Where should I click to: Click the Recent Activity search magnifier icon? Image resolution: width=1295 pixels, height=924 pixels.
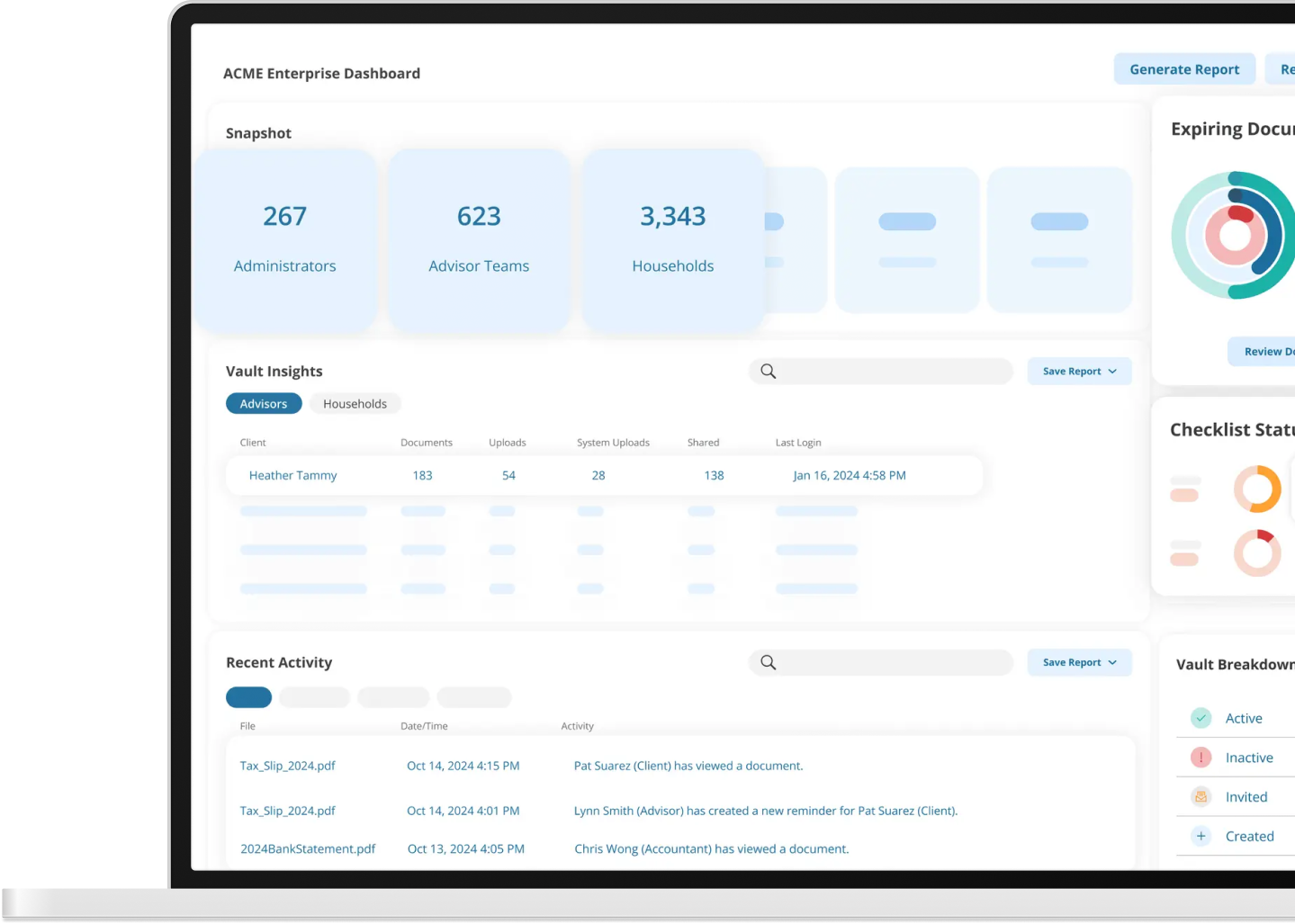tap(768, 662)
